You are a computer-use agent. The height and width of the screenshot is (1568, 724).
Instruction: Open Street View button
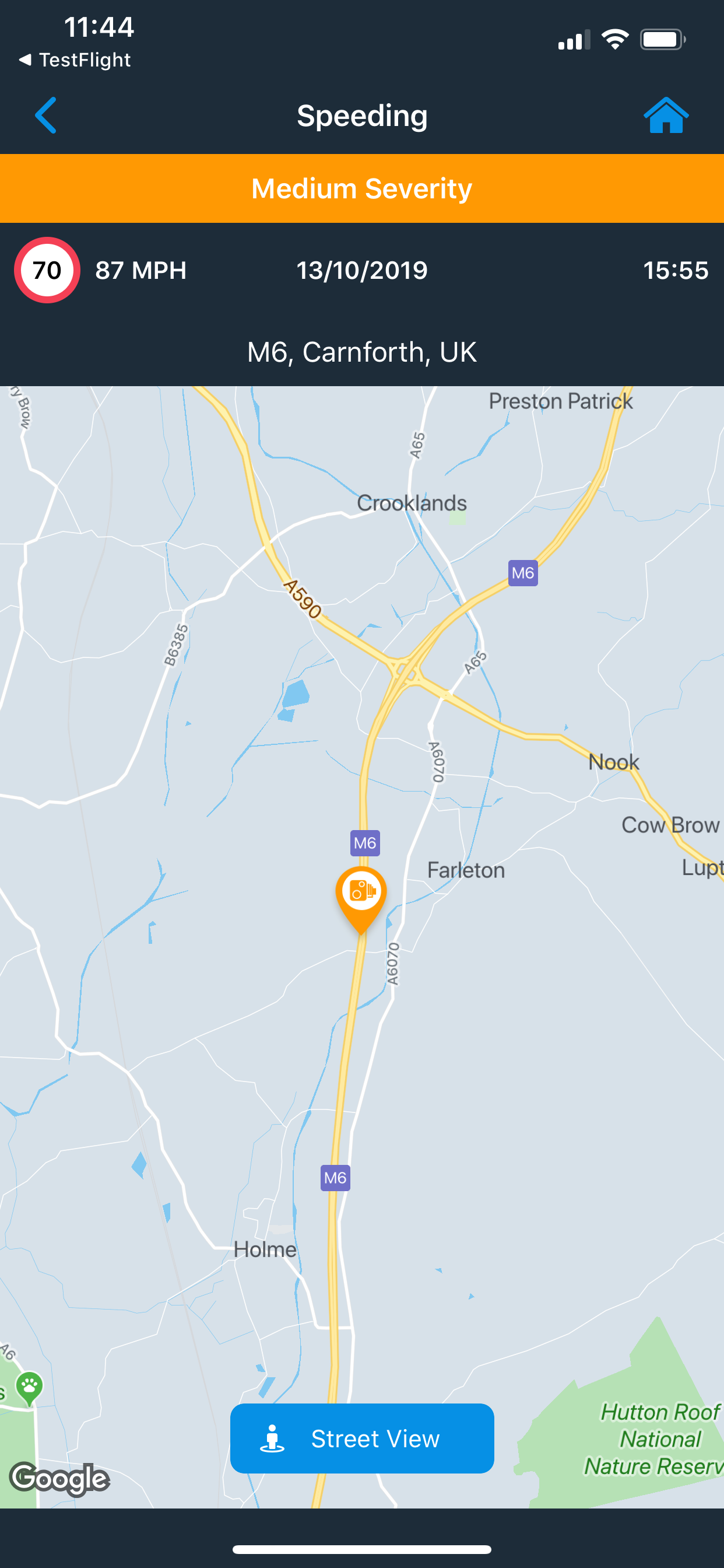[362, 1438]
